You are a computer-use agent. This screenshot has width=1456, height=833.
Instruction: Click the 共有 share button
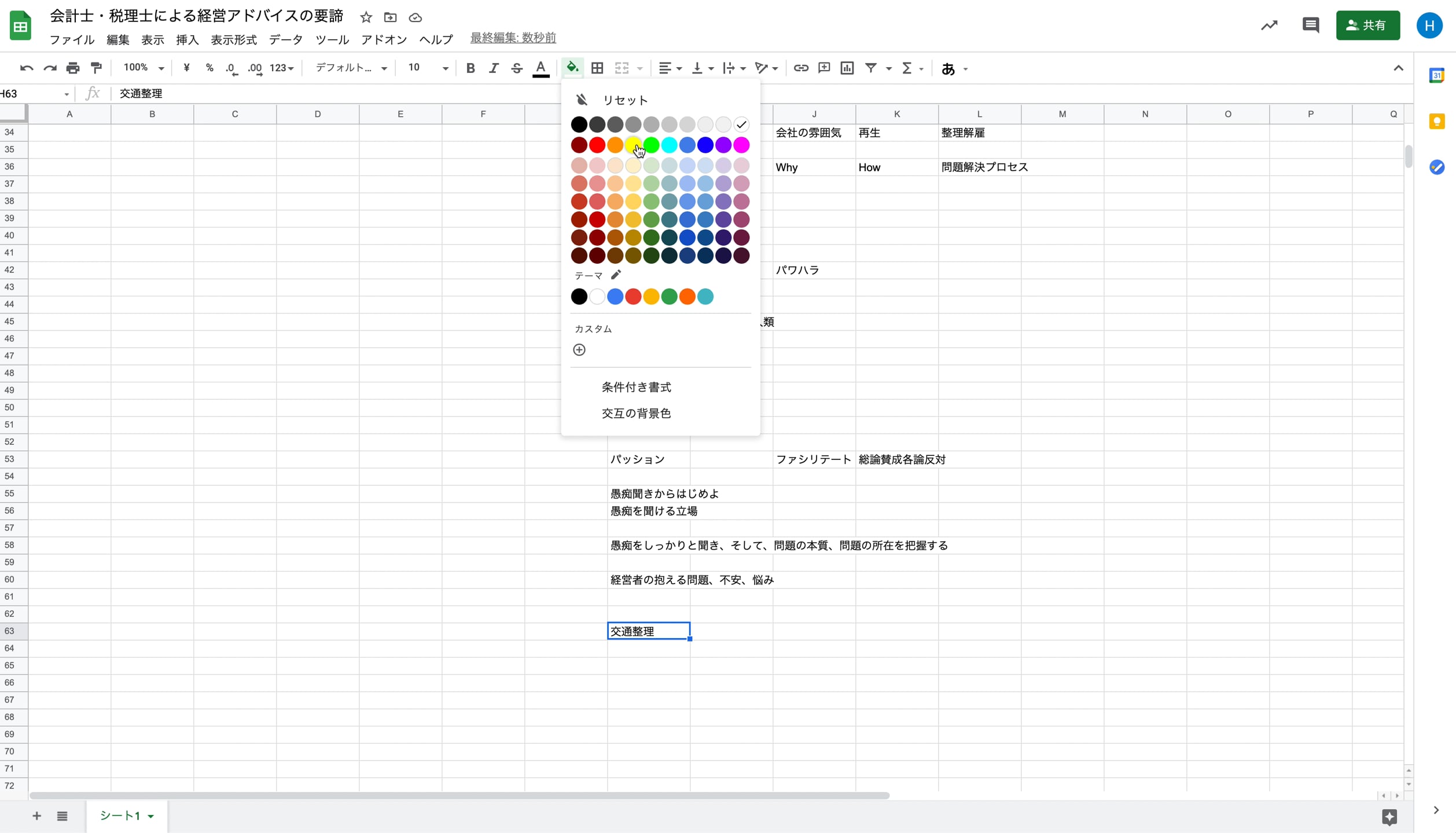[x=1368, y=25]
